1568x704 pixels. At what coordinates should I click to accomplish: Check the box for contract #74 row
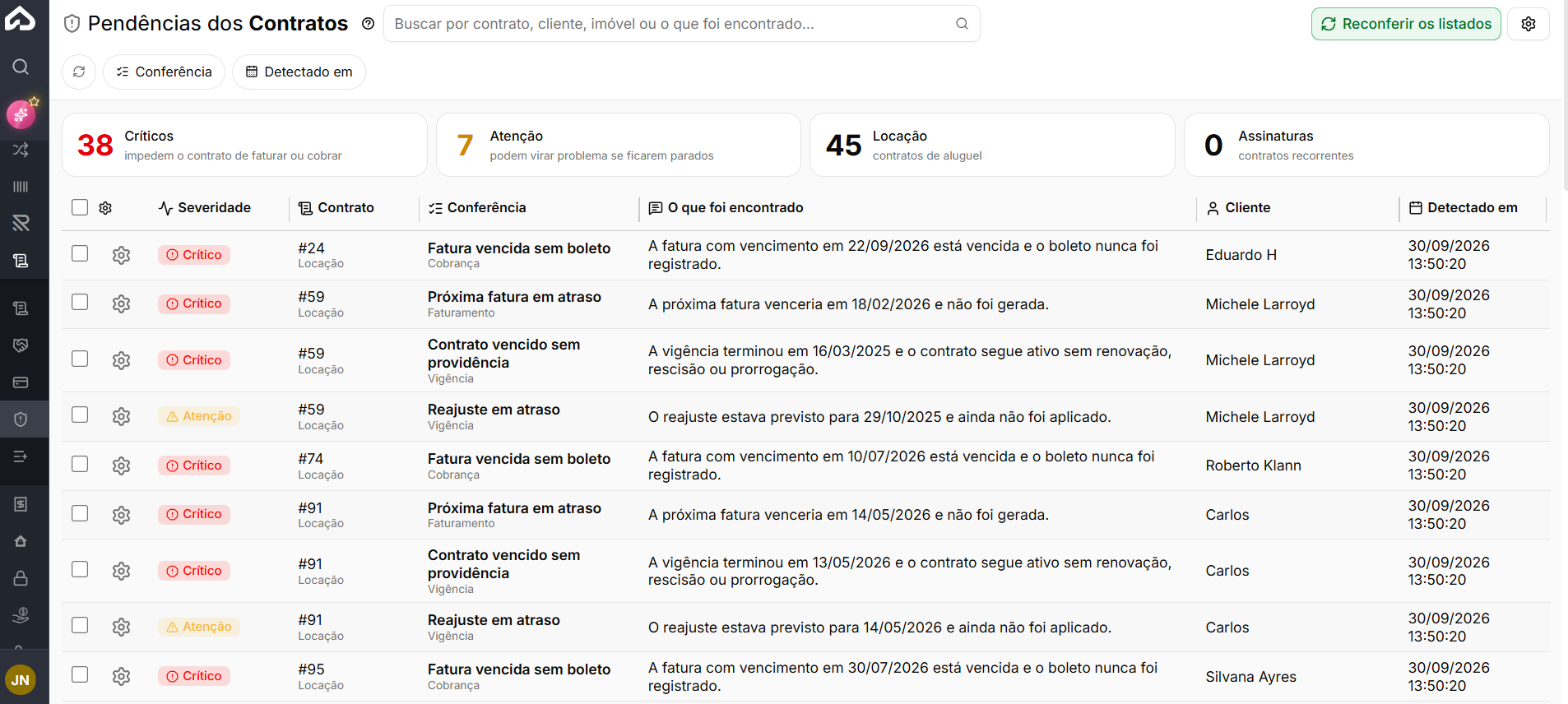point(80,464)
